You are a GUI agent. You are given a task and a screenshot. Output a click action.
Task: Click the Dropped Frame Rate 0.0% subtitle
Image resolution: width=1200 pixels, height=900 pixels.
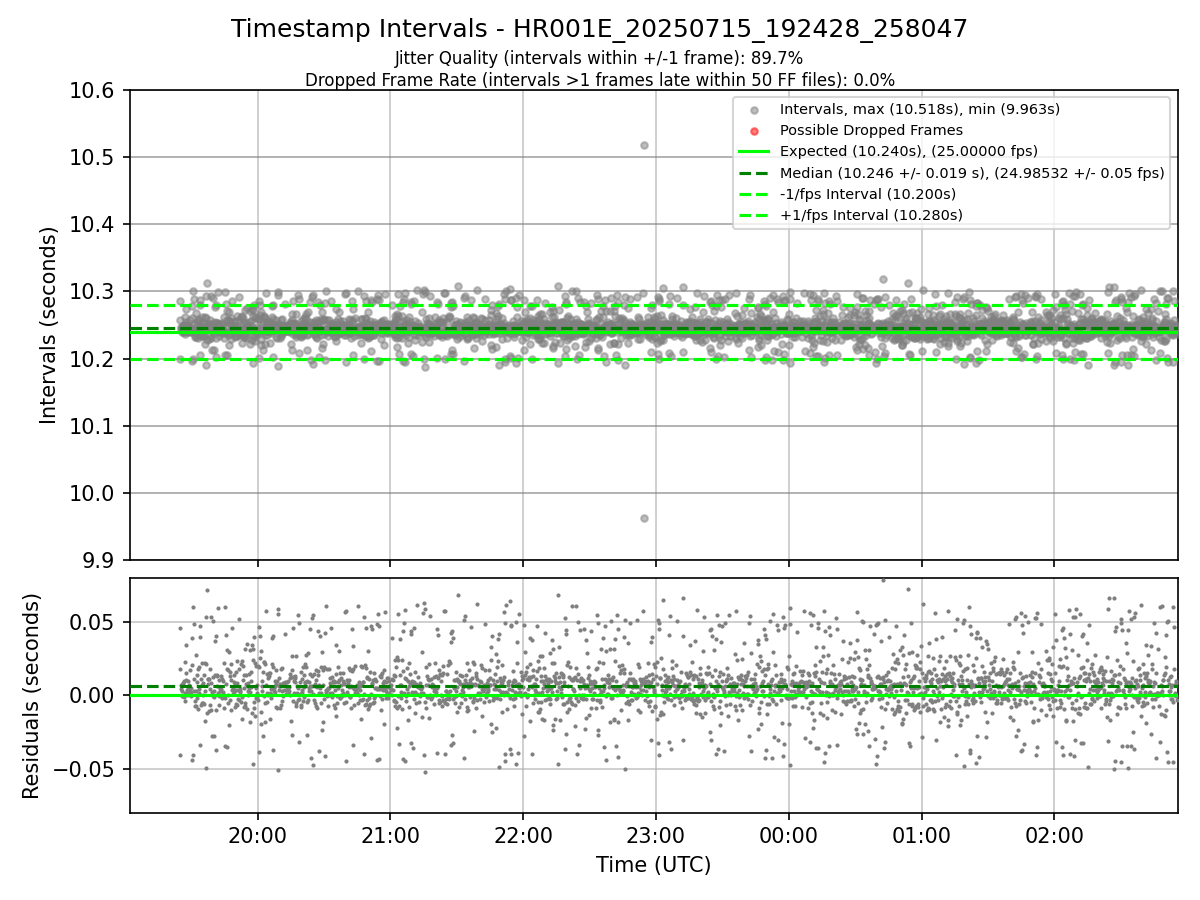[599, 80]
